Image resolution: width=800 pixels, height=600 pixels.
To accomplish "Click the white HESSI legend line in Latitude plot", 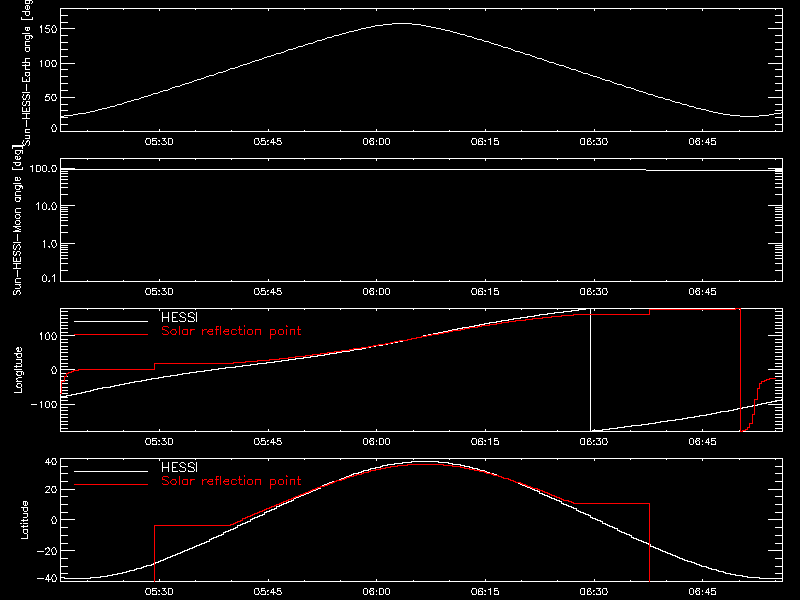I will point(111,471).
